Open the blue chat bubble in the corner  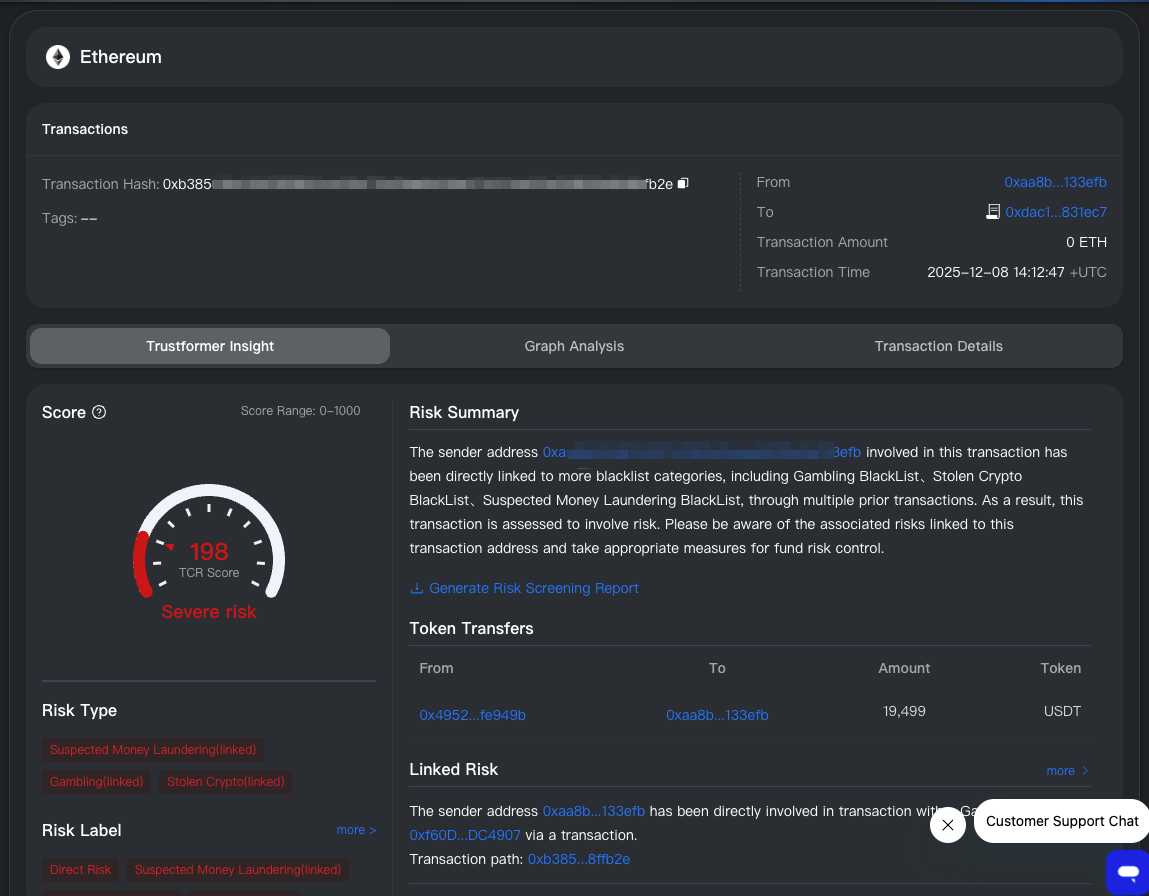pyautogui.click(x=1128, y=873)
